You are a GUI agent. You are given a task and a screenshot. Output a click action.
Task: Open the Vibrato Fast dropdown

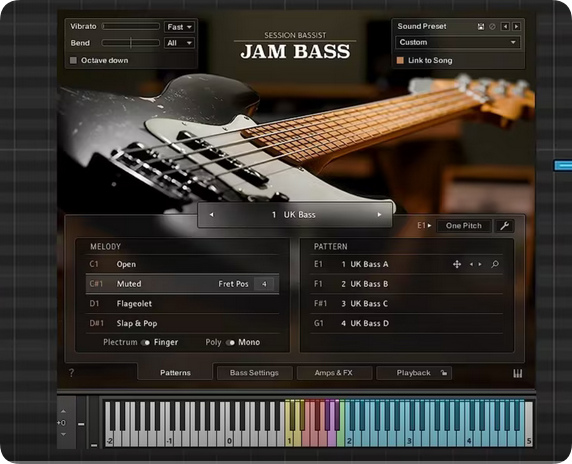[x=179, y=27]
